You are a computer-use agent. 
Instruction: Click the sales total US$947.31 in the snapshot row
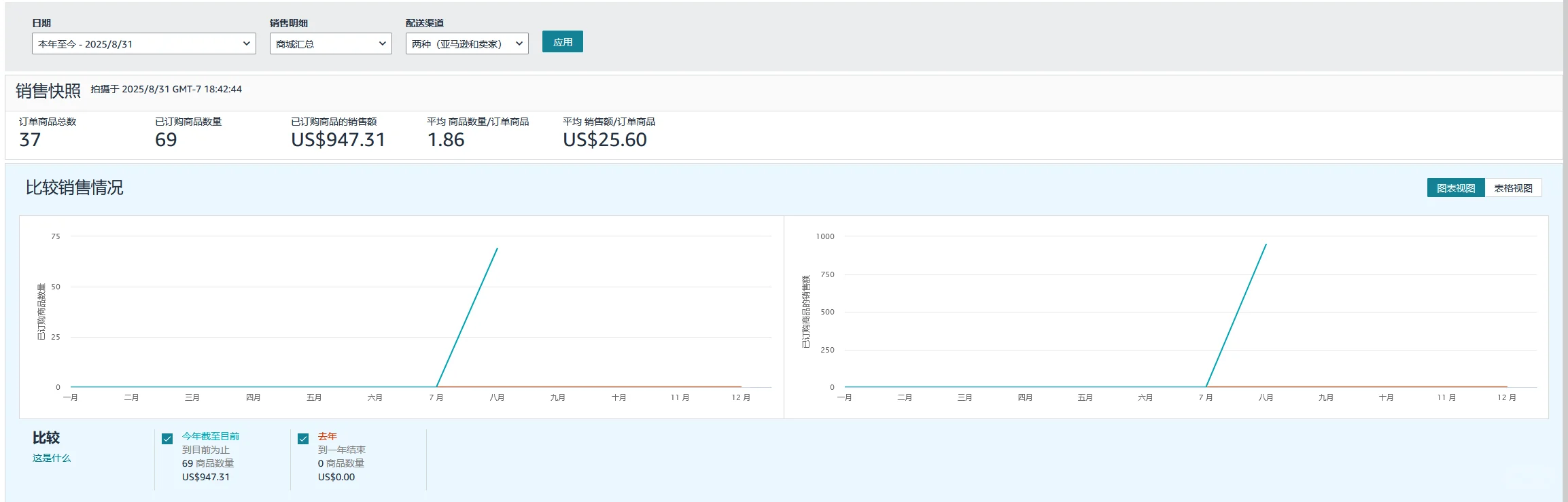(338, 140)
